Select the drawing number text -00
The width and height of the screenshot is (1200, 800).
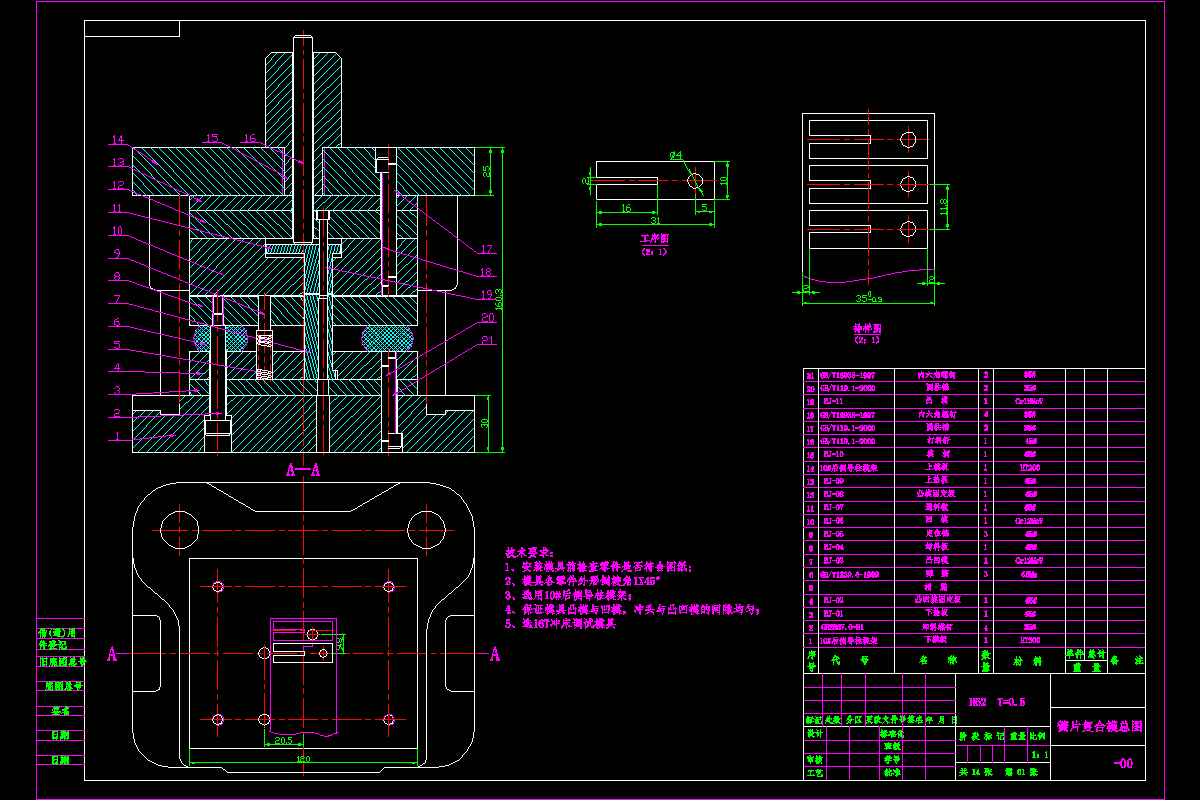point(1124,764)
